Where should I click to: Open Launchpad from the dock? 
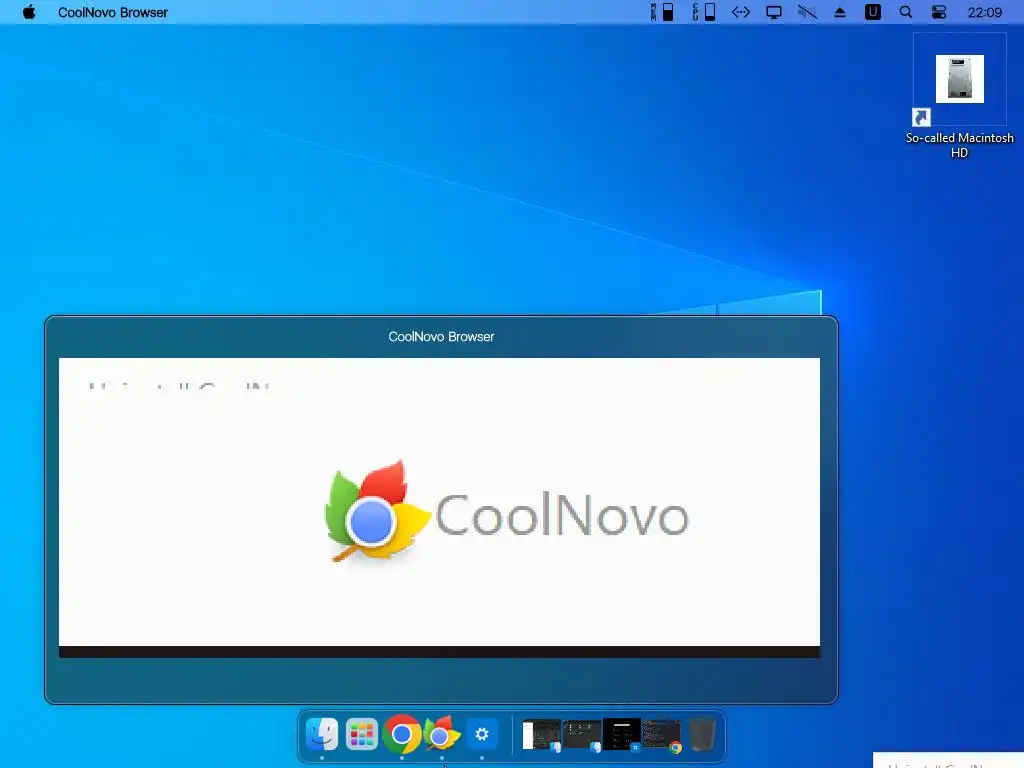coord(362,734)
